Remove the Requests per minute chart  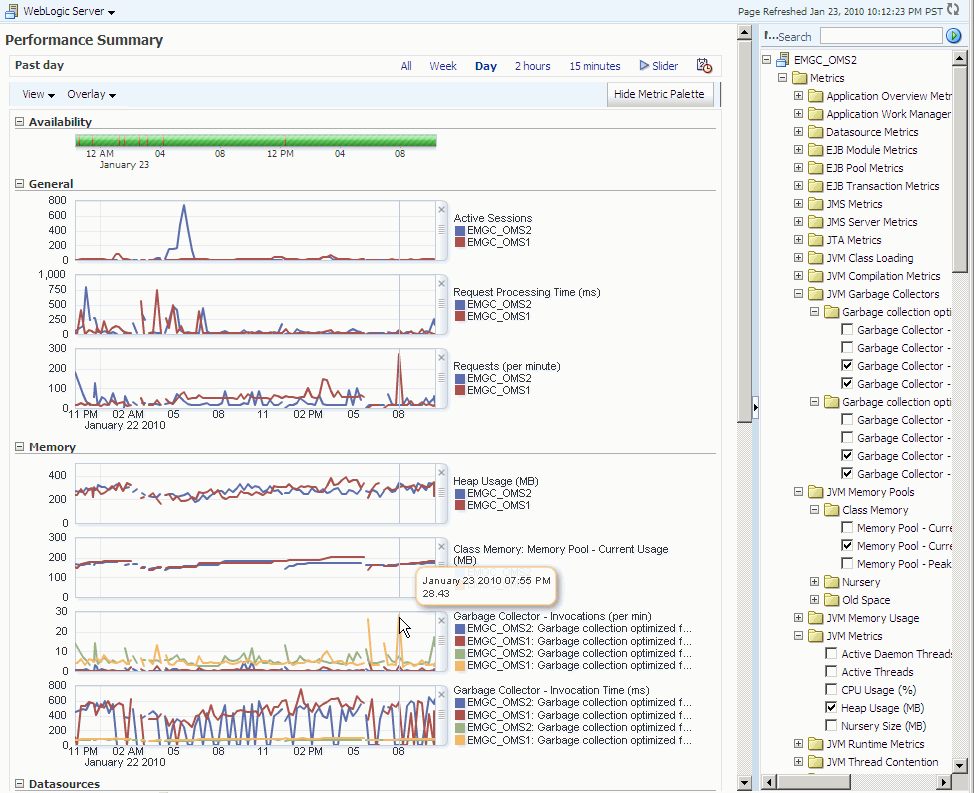[x=442, y=358]
